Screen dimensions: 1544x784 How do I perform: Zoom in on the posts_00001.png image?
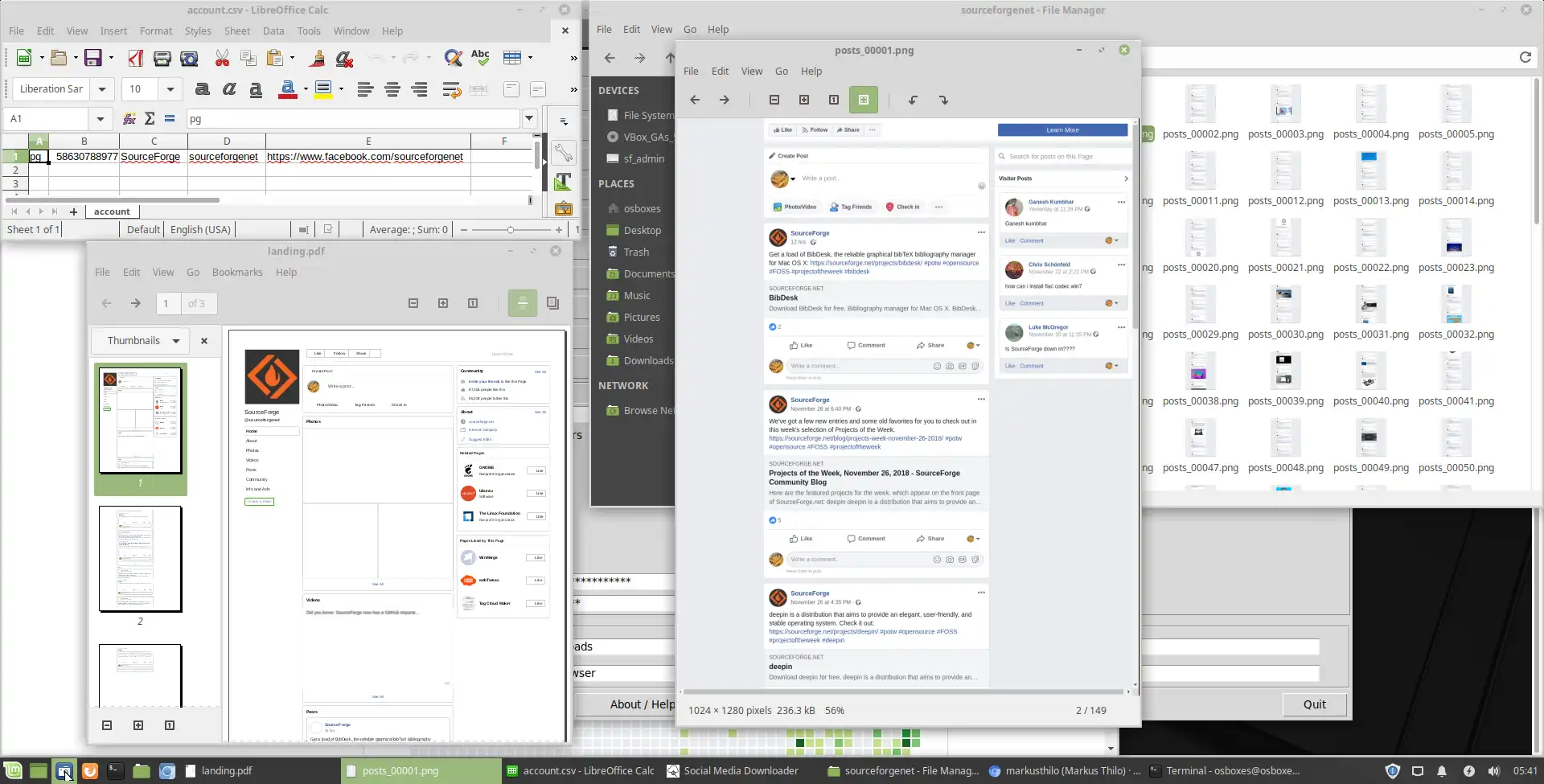[x=803, y=100]
